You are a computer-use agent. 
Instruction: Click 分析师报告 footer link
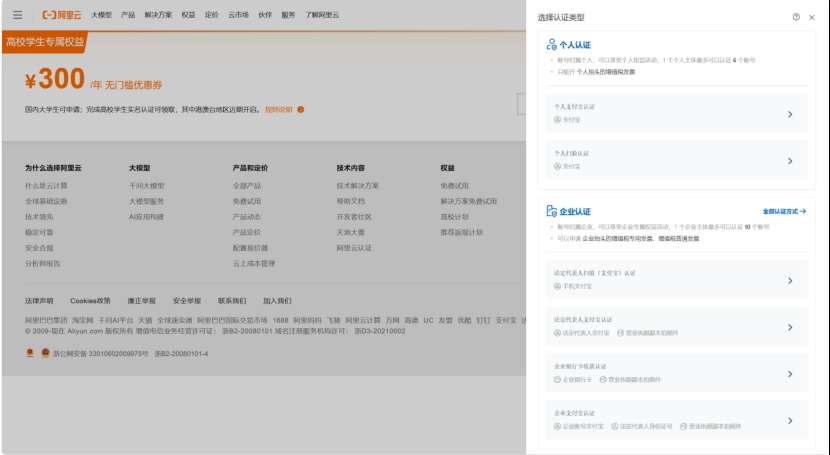[43, 263]
